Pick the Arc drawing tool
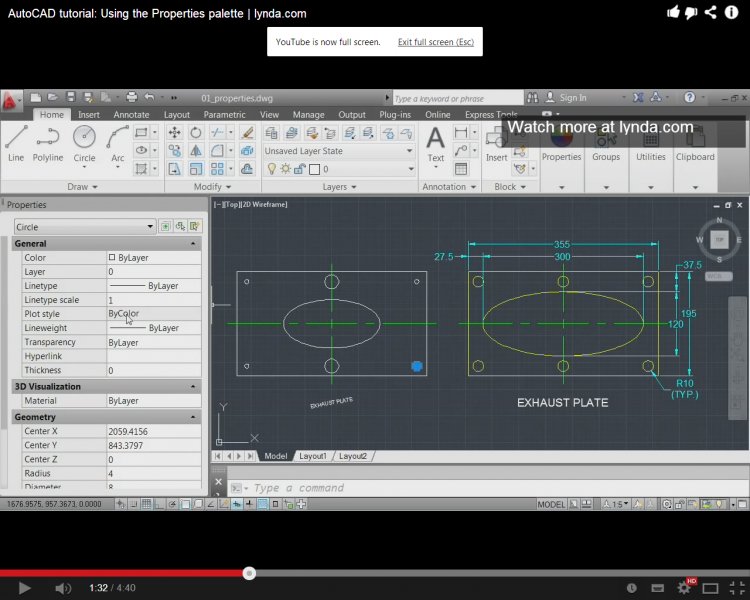Viewport: 750px width, 600px height. pos(118,142)
